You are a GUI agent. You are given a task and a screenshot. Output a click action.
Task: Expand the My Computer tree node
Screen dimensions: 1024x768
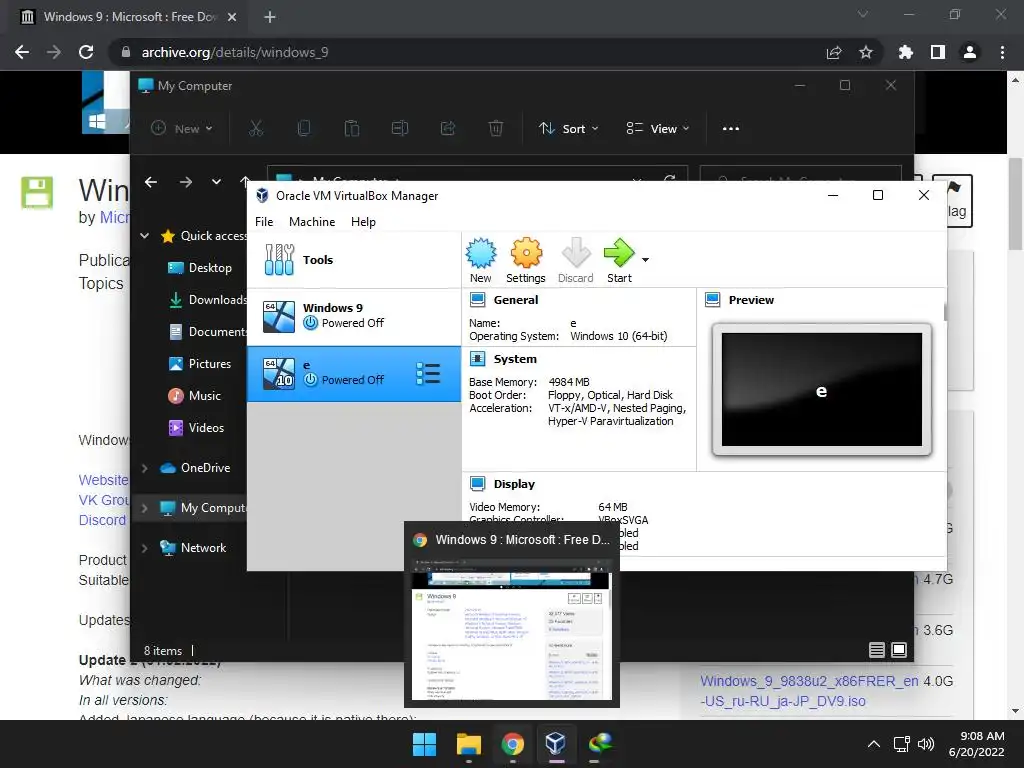(x=144, y=508)
